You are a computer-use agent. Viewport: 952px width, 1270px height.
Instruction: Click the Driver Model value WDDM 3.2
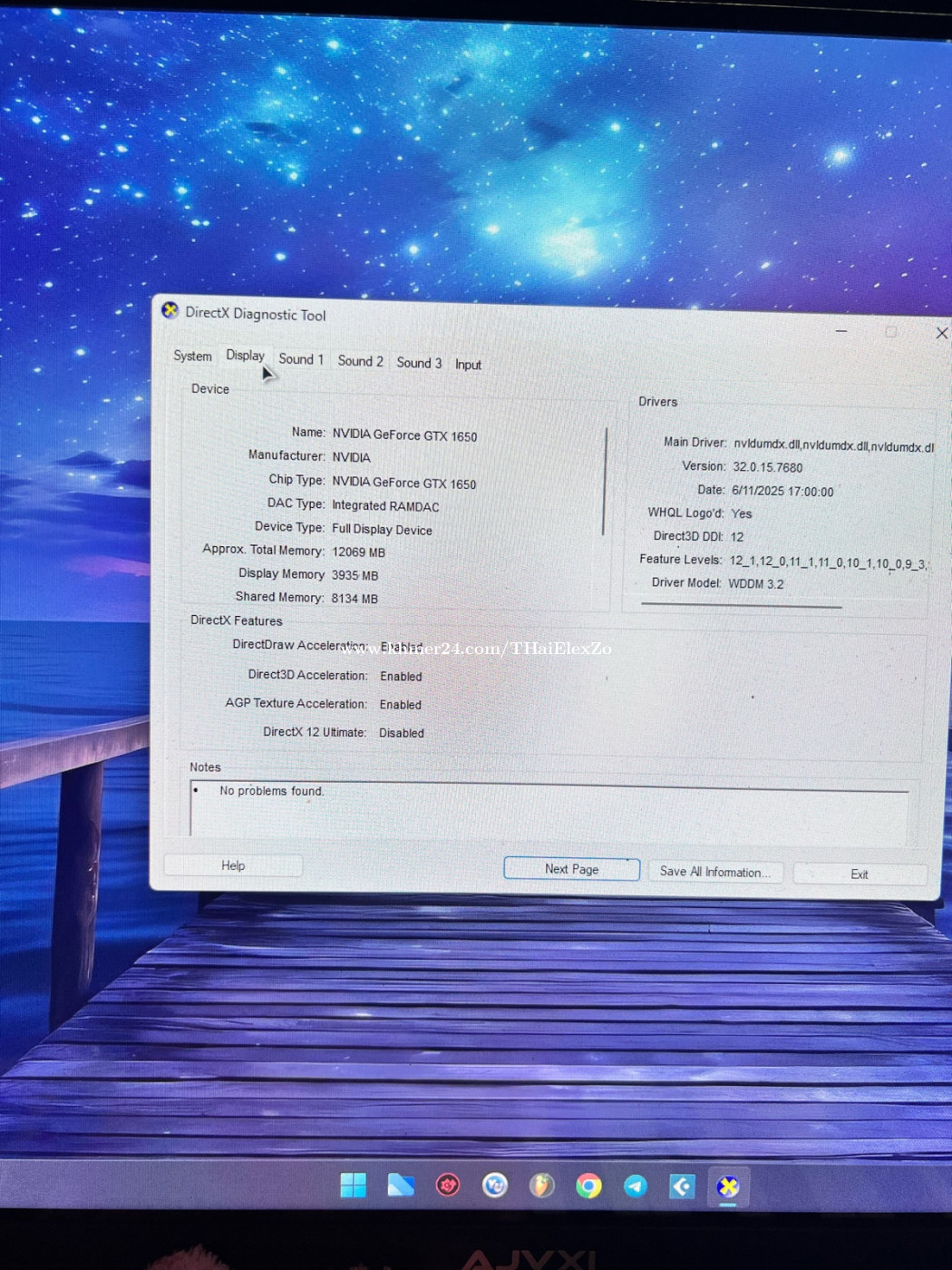point(755,584)
